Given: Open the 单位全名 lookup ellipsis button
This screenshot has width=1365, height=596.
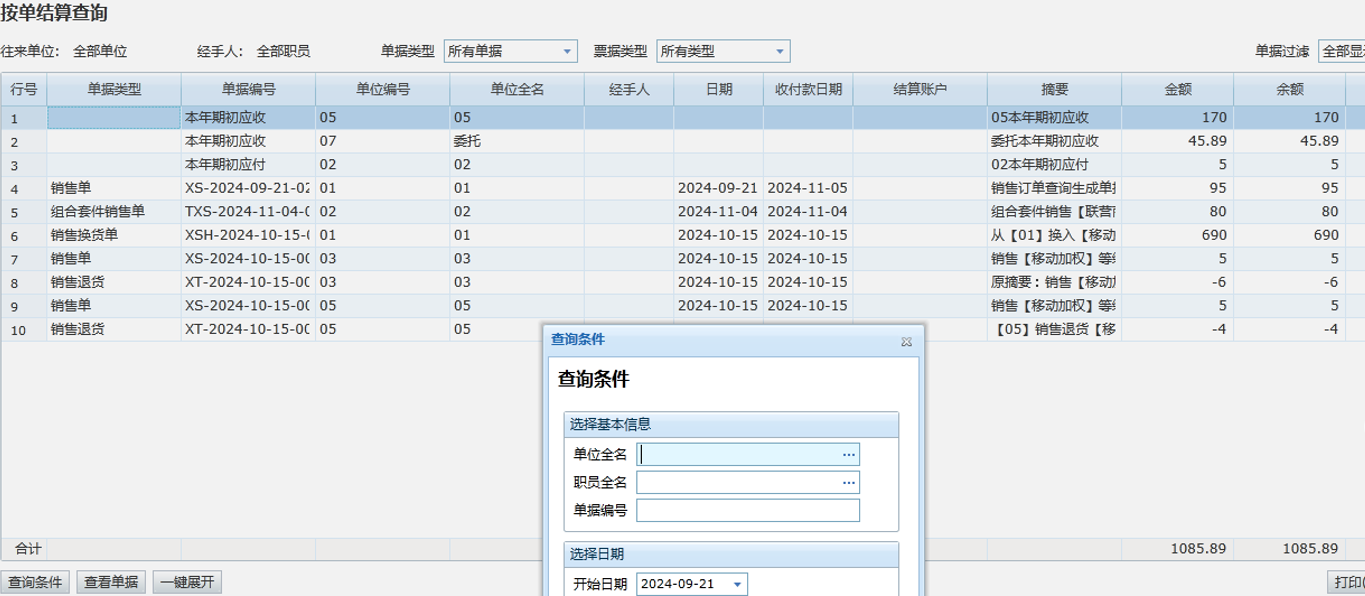Looking at the screenshot, I should 848,455.
